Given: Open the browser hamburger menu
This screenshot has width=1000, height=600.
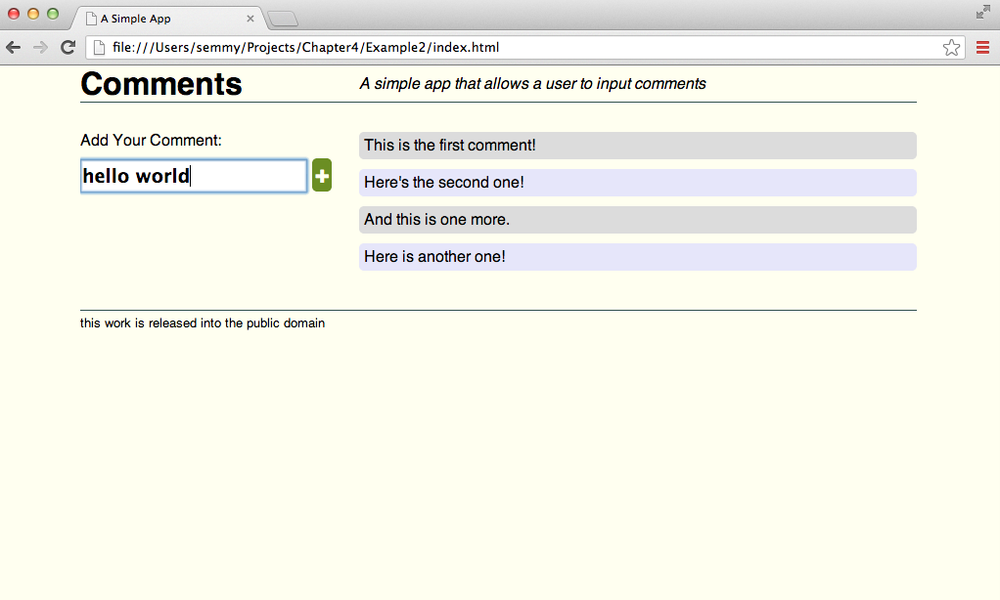Looking at the screenshot, I should tap(983, 47).
